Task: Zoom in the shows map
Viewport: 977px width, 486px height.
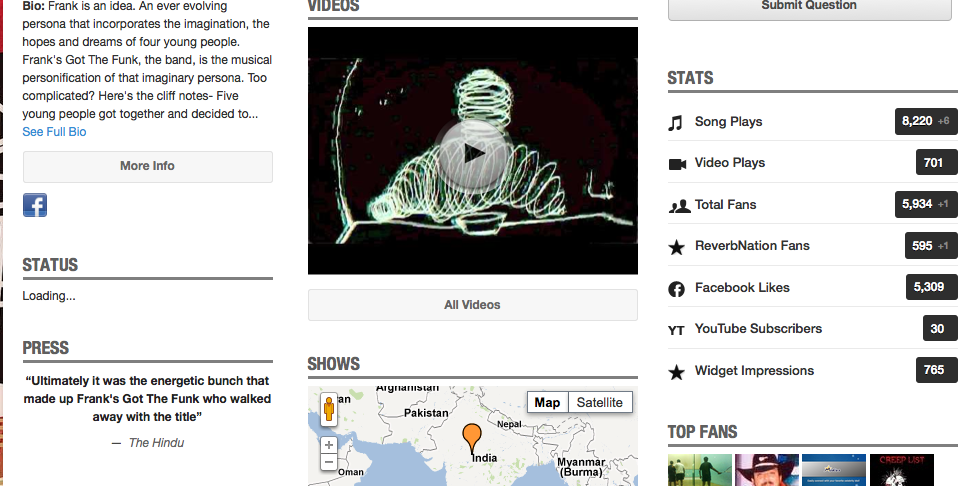Action: click(x=329, y=445)
